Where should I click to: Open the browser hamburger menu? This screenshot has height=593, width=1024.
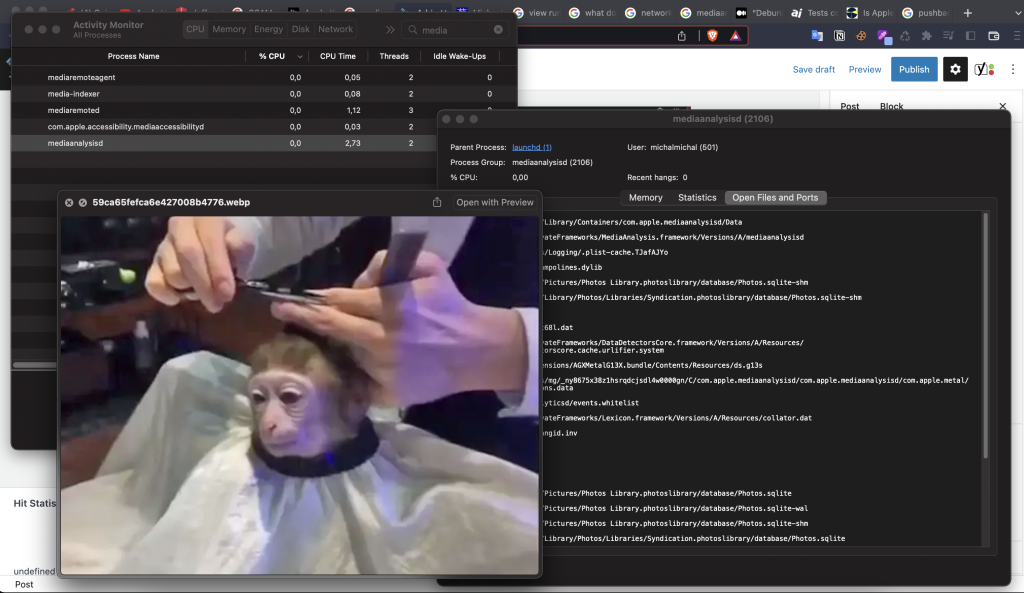[1017, 36]
